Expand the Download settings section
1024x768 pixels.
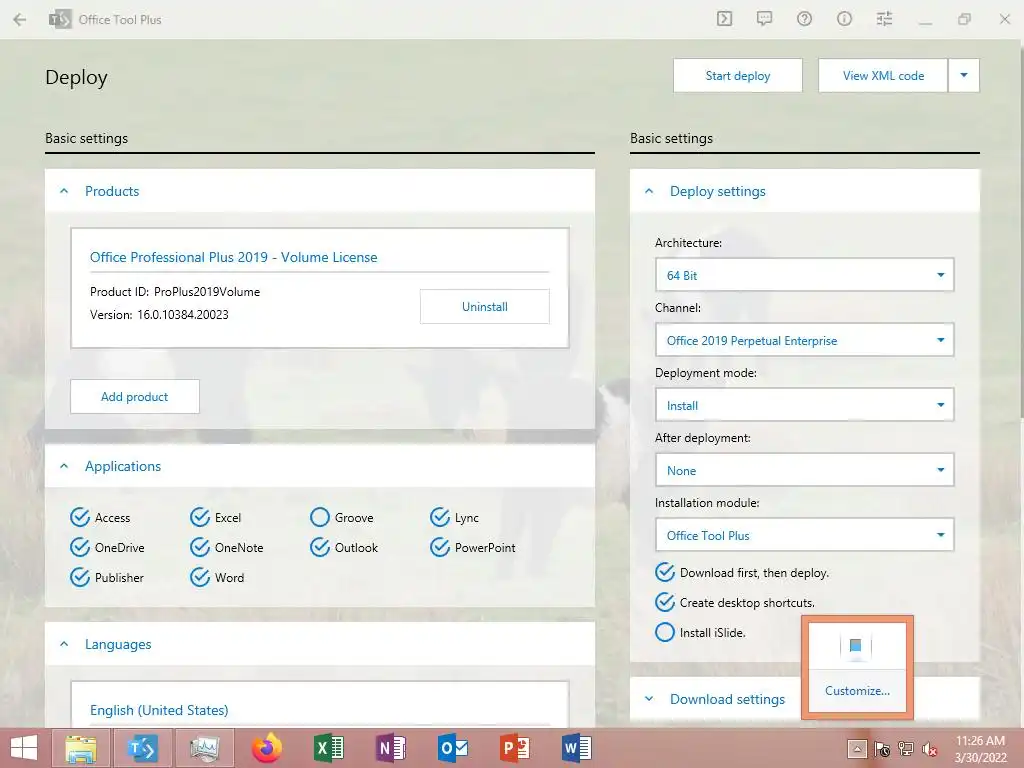click(649, 699)
